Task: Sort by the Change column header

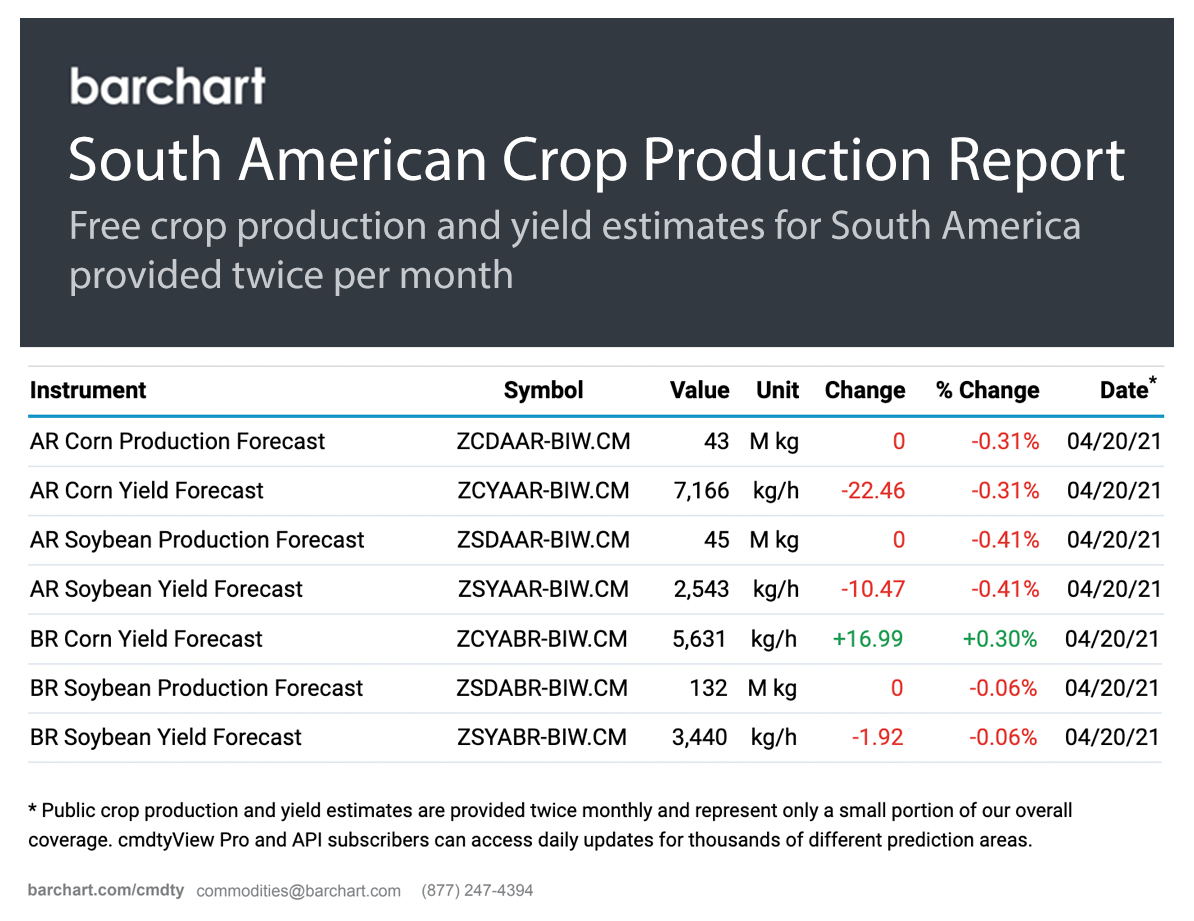Action: 864,390
